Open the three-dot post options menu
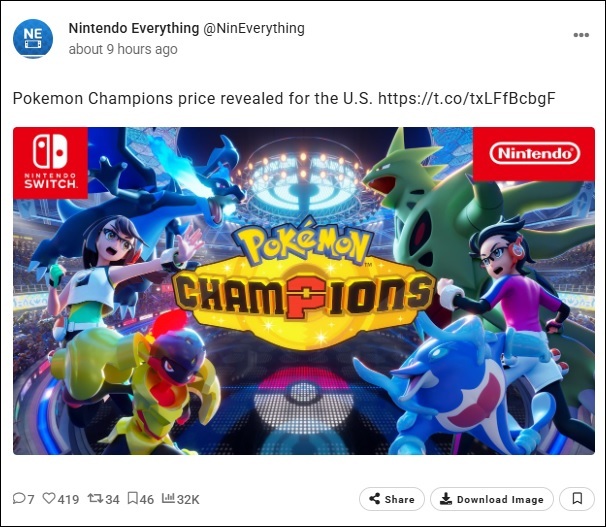The height and width of the screenshot is (527, 606). click(x=581, y=35)
